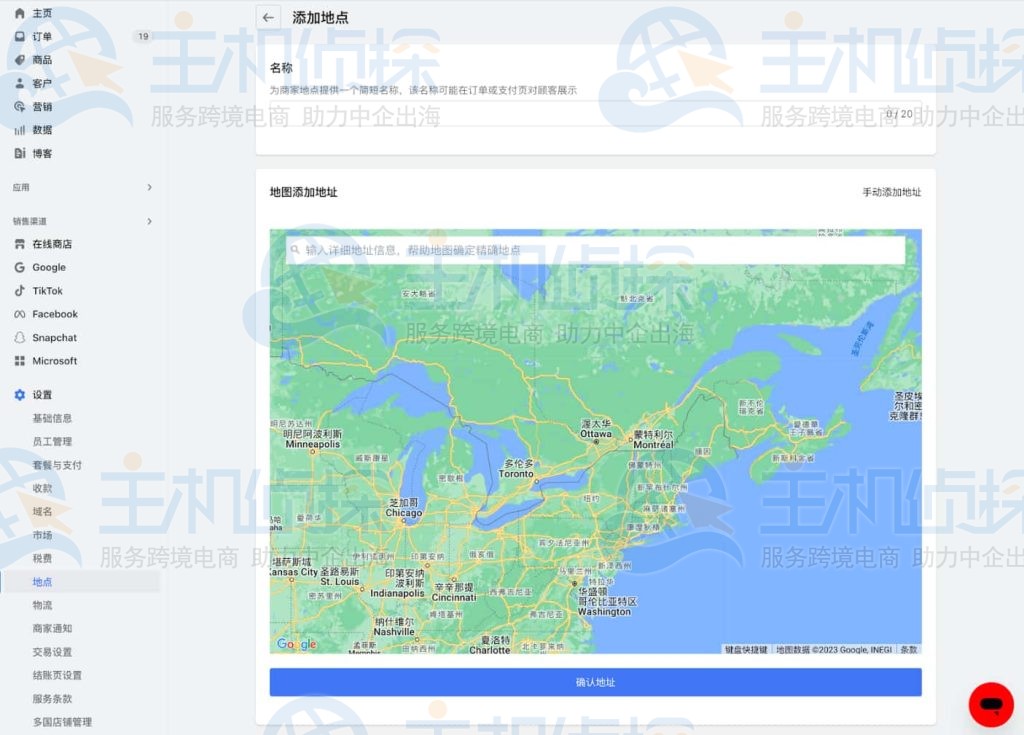
Task: Click the 设置 settings gear icon
Action: click(22, 394)
